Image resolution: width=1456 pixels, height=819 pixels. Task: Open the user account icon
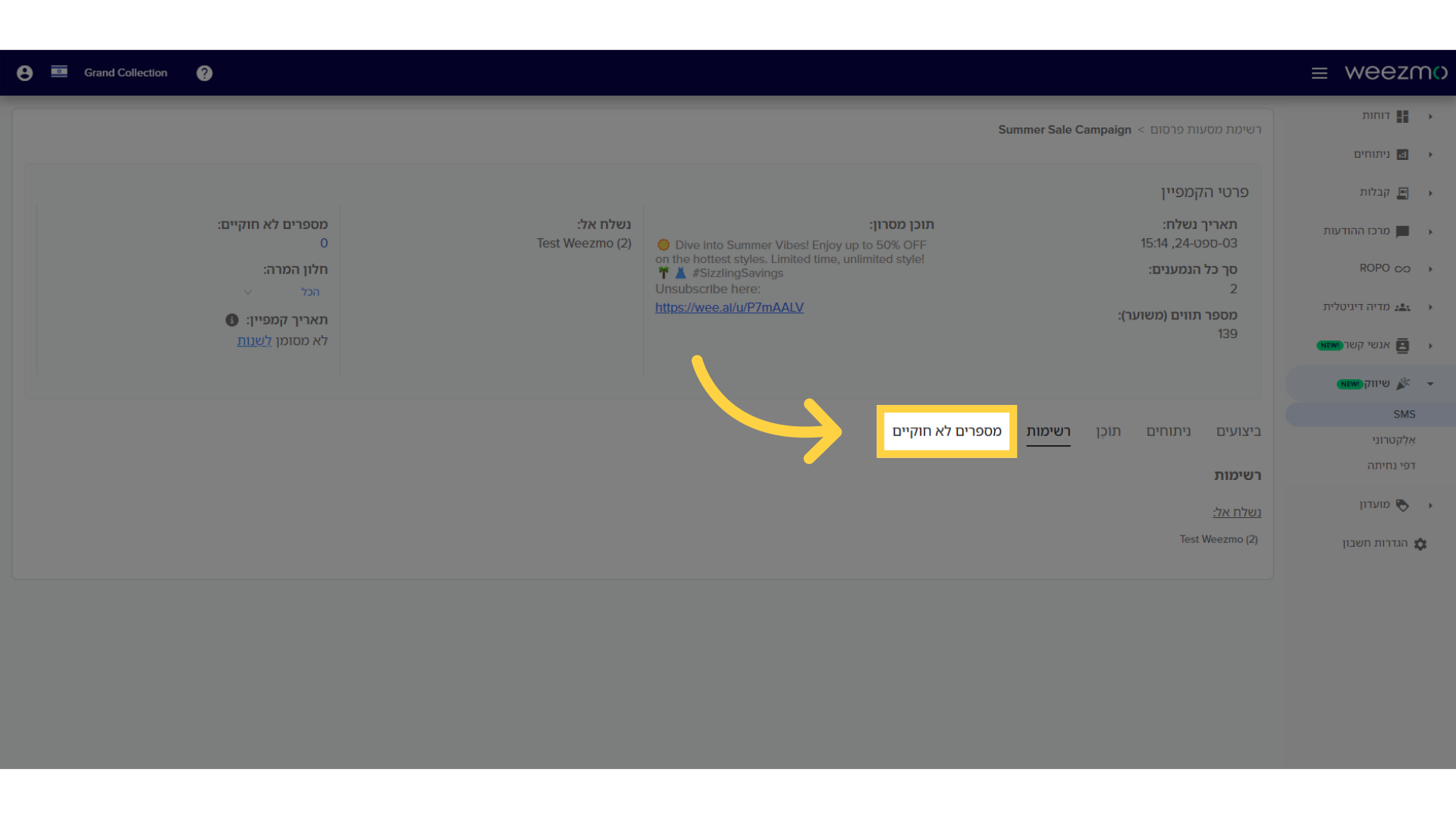pos(25,73)
